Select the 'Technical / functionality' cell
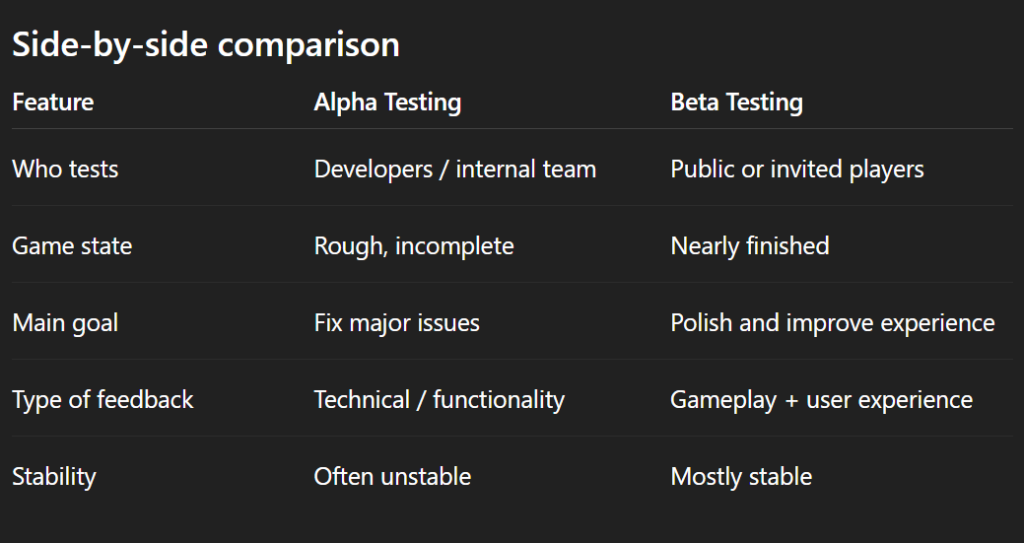1024x543 pixels. 439,400
